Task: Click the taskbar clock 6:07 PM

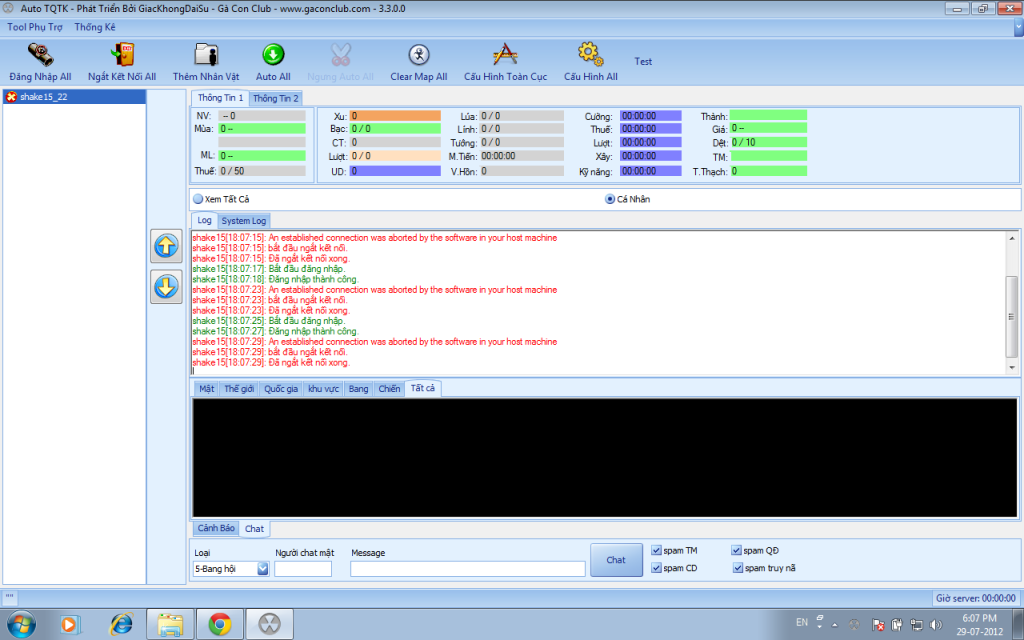Action: [x=979, y=618]
